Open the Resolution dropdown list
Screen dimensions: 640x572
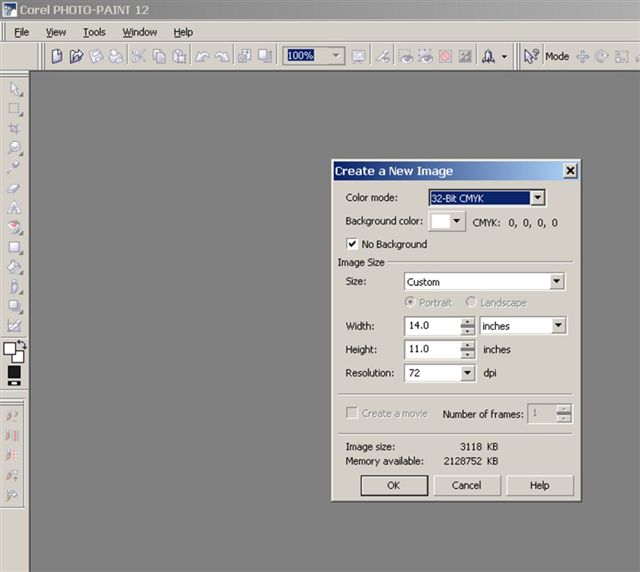tap(467, 373)
